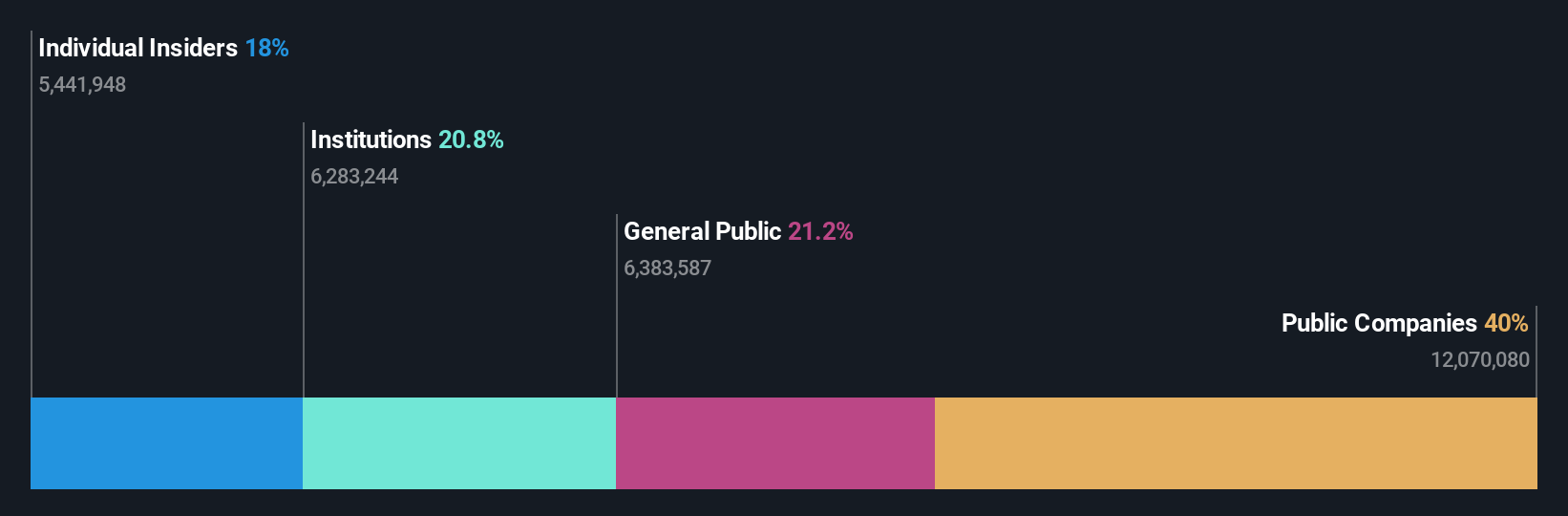Image resolution: width=1568 pixels, height=516 pixels.
Task: Click the orange Public Companies bar segment
Action: coord(1236,443)
